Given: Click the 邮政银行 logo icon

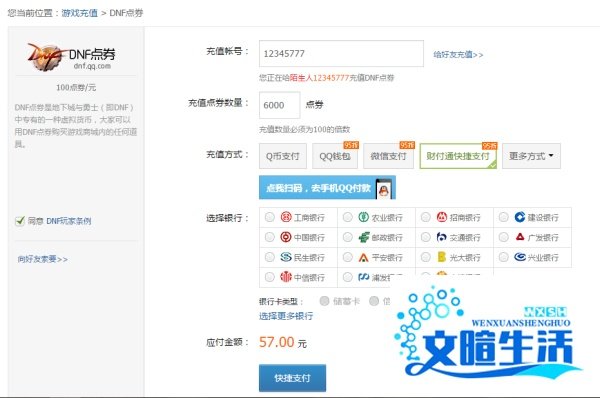Looking at the screenshot, I should pyautogui.click(x=364, y=237).
